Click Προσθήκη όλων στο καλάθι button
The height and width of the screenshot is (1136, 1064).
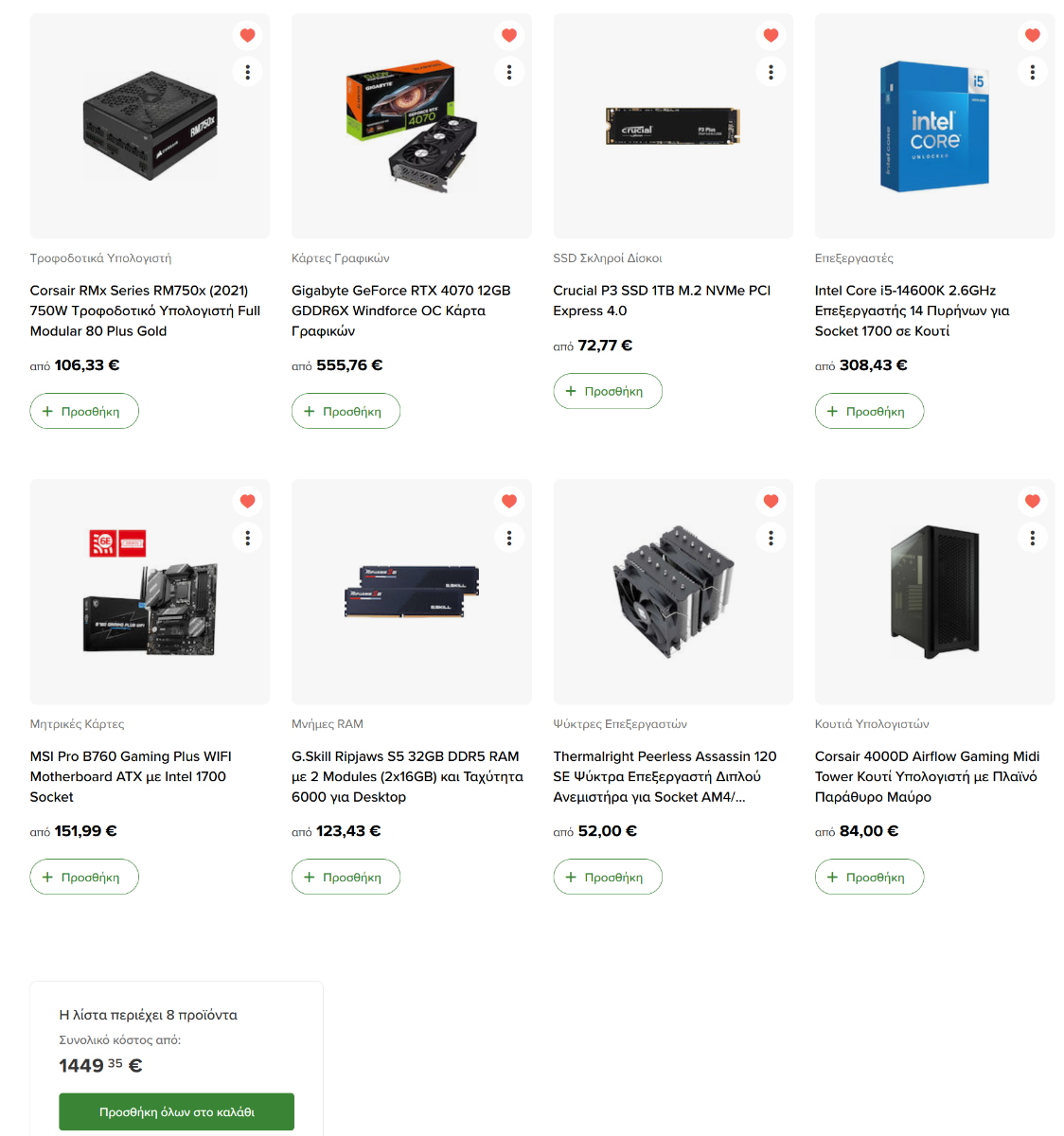pos(177,1111)
